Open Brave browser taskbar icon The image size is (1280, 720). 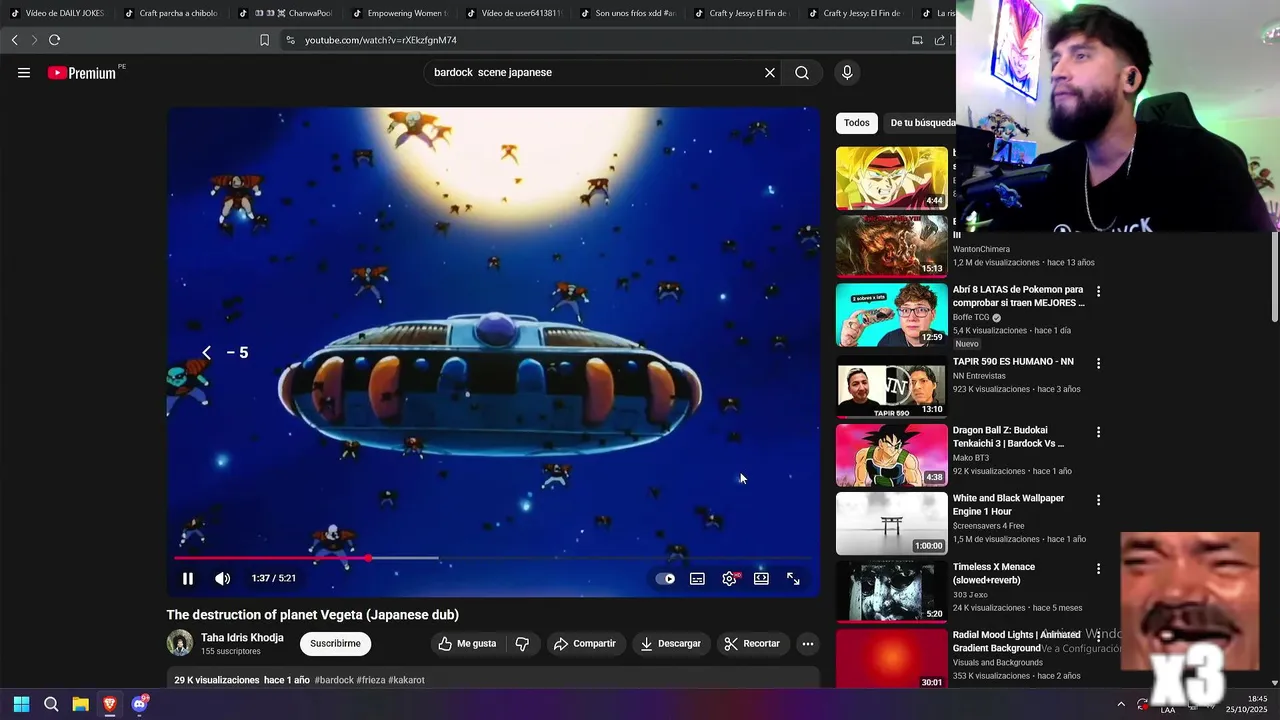[110, 704]
